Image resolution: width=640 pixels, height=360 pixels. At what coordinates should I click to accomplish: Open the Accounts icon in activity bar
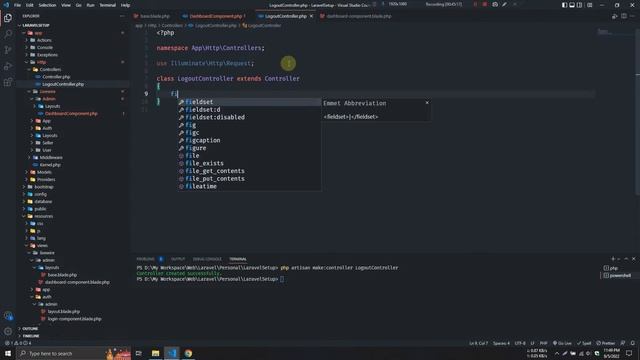coord(8,316)
